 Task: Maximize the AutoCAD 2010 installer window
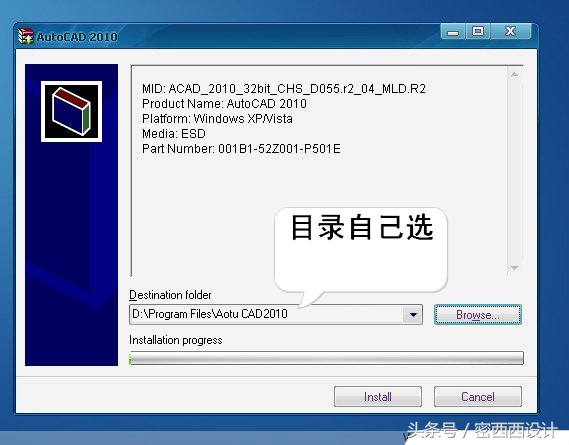click(x=478, y=32)
